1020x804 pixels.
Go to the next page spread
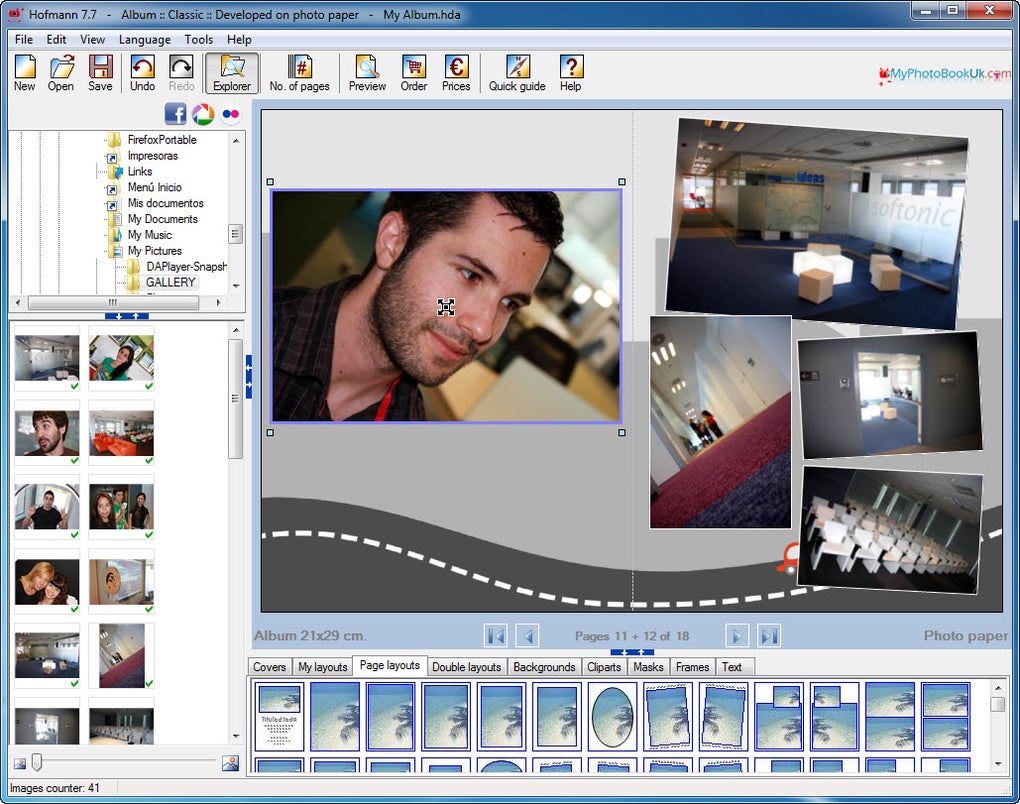[x=737, y=636]
